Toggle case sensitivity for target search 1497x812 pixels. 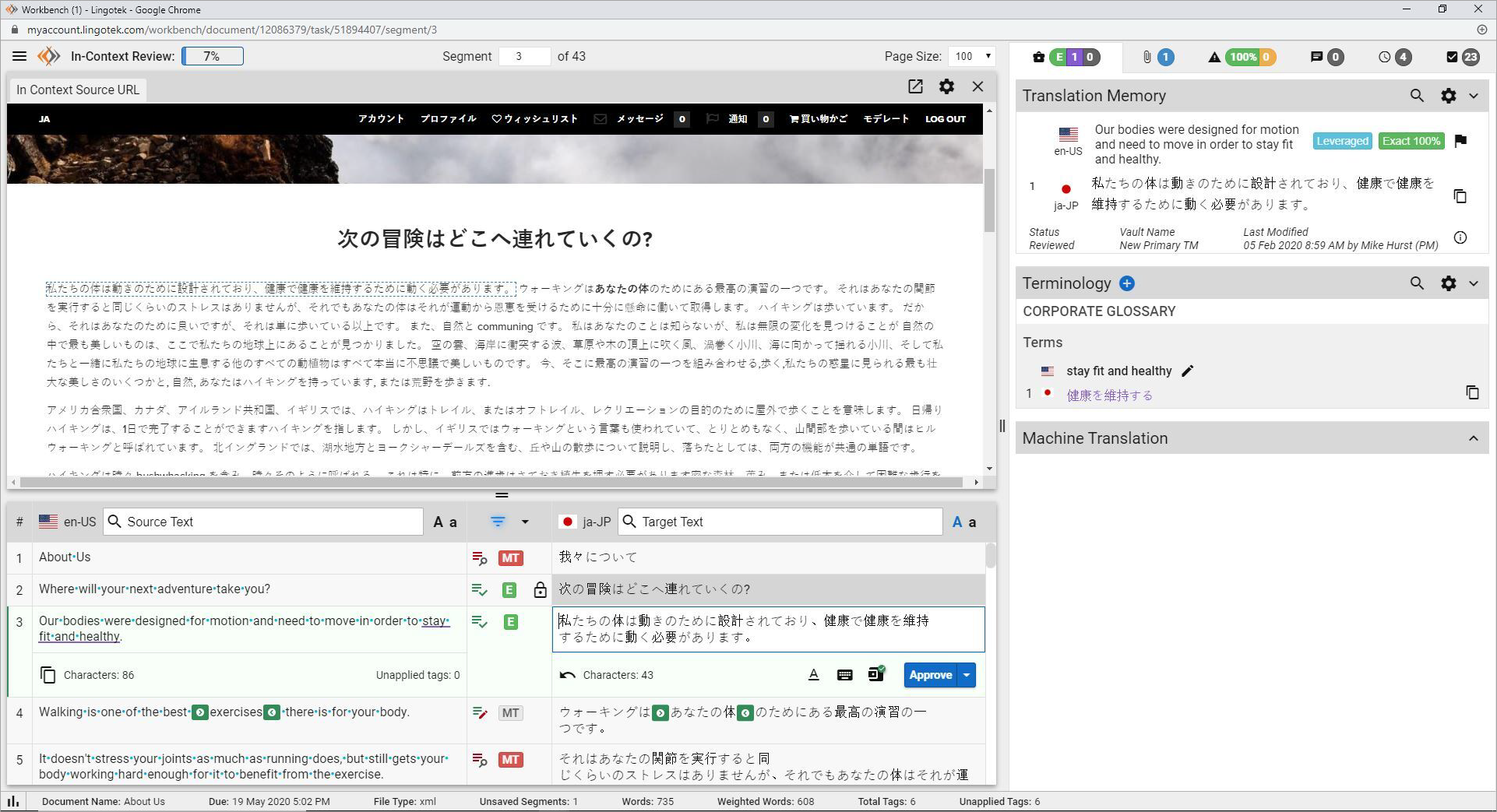[964, 522]
